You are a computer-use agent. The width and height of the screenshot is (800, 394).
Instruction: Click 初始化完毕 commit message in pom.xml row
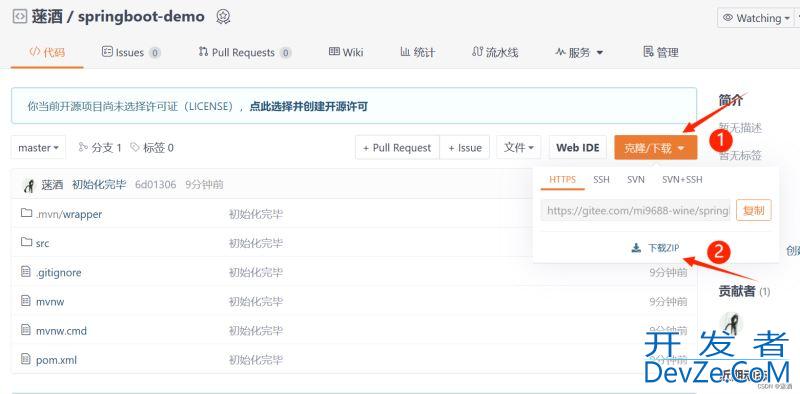coord(256,360)
